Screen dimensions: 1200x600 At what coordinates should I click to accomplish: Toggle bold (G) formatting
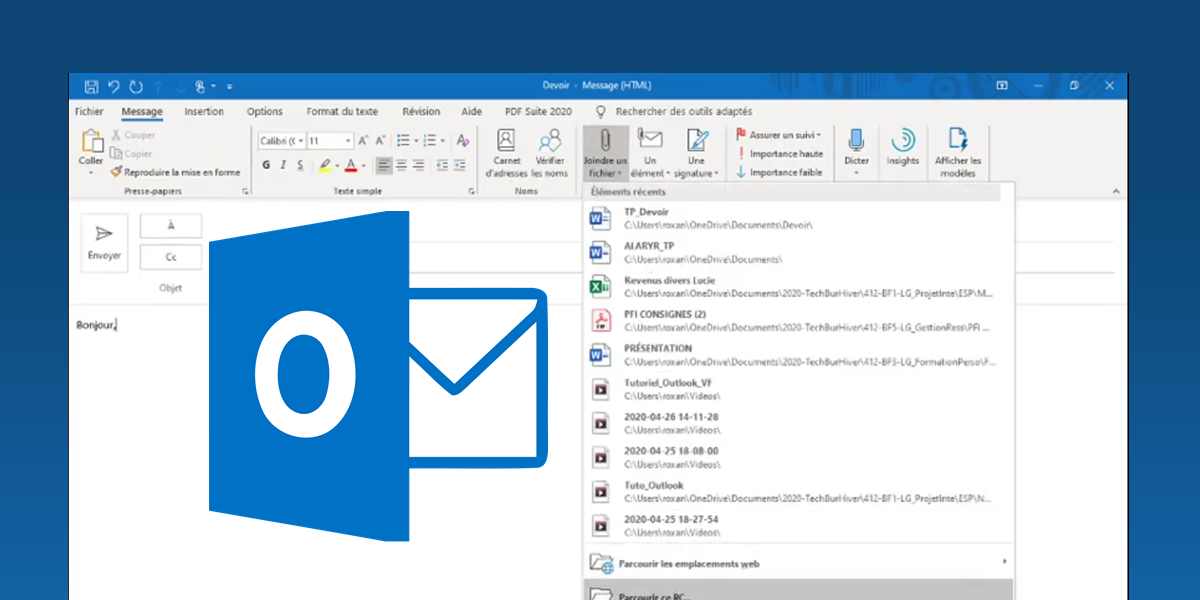266,166
